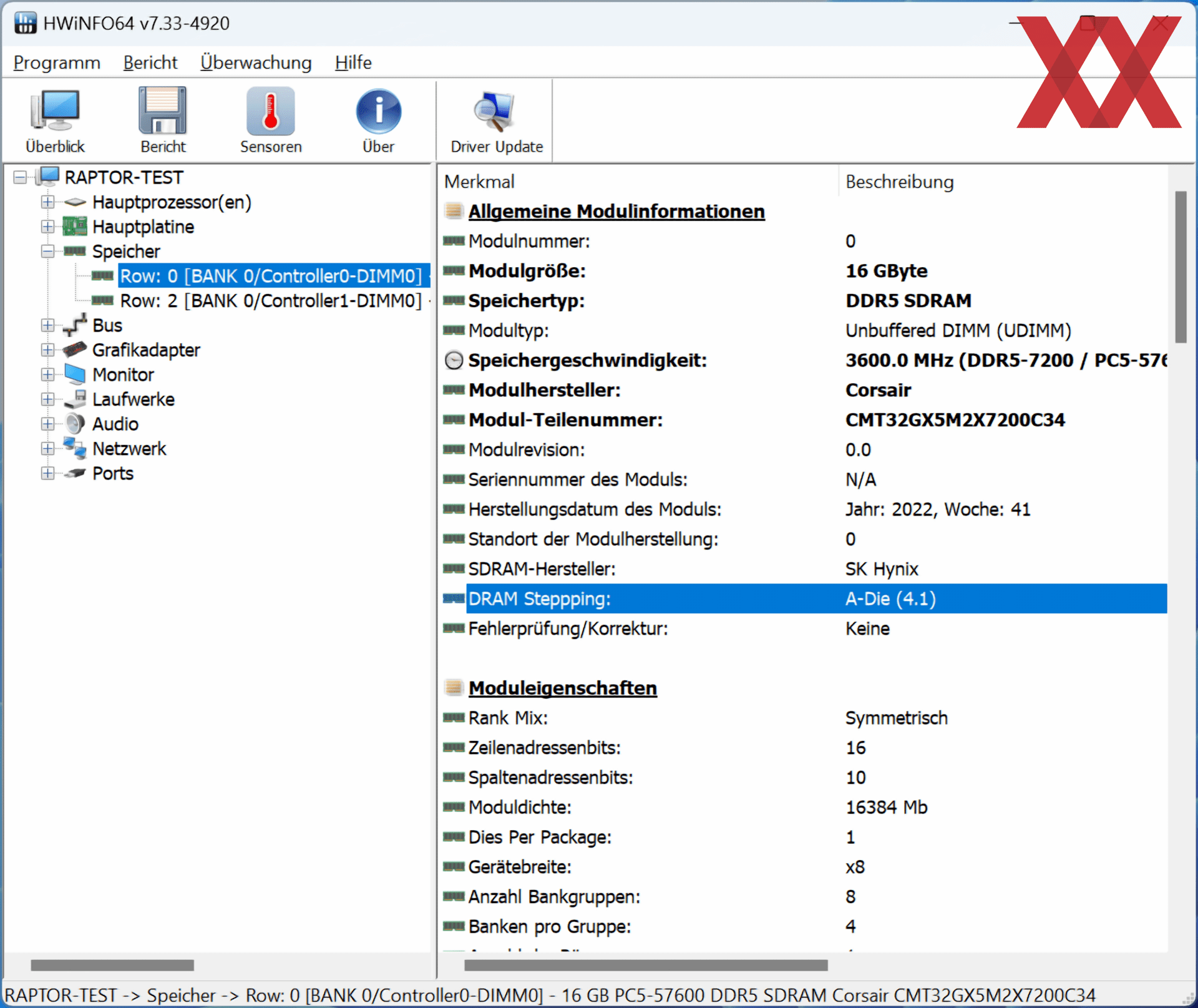Click the Netzwerk computers icon
This screenshot has height=1008, width=1198.
pos(75,448)
